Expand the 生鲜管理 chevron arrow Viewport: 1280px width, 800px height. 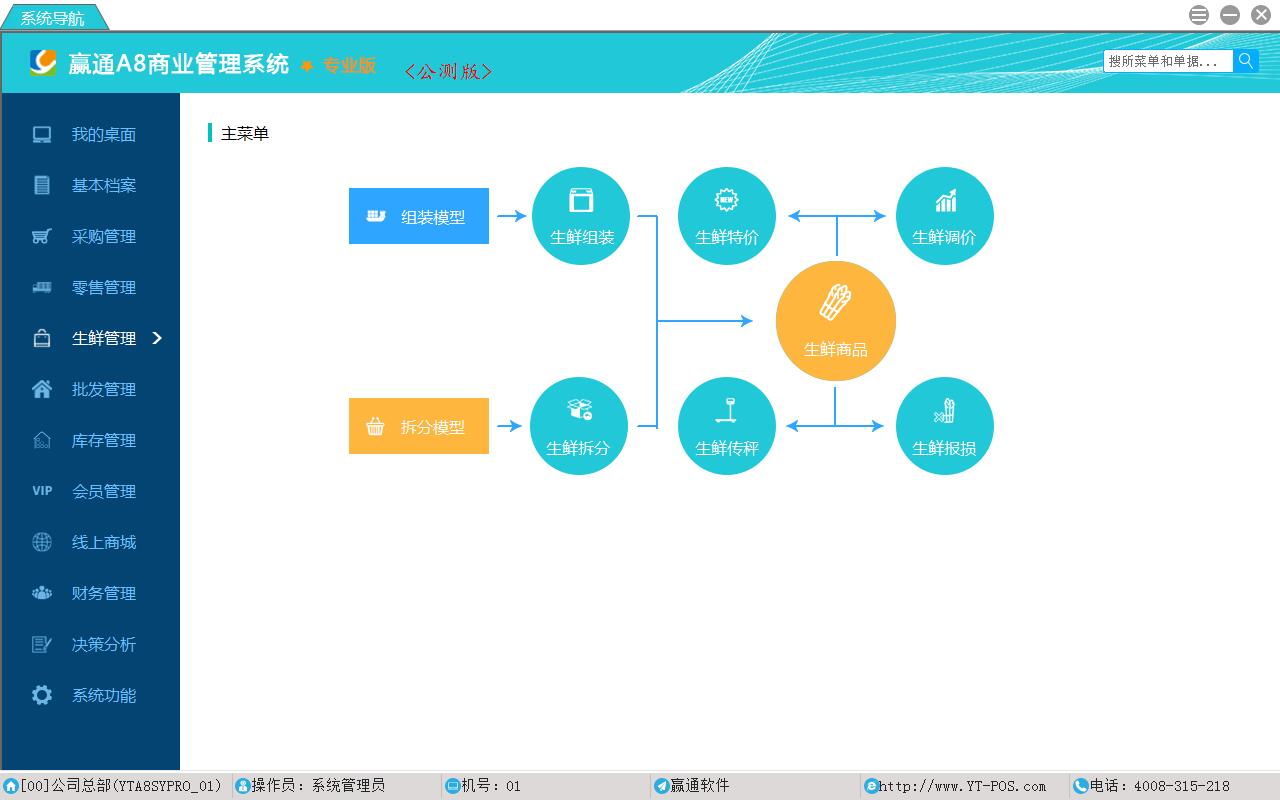[157, 338]
